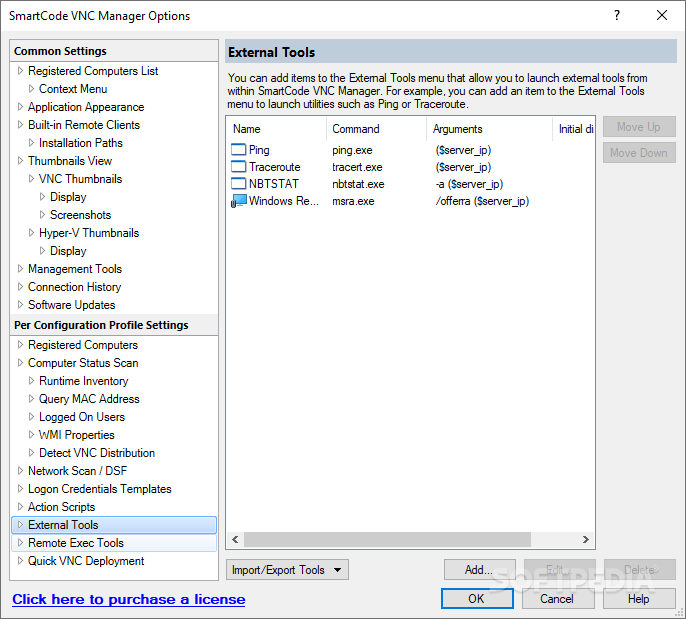
Task: Select Quick VNC Deployment page
Action: 86,561
